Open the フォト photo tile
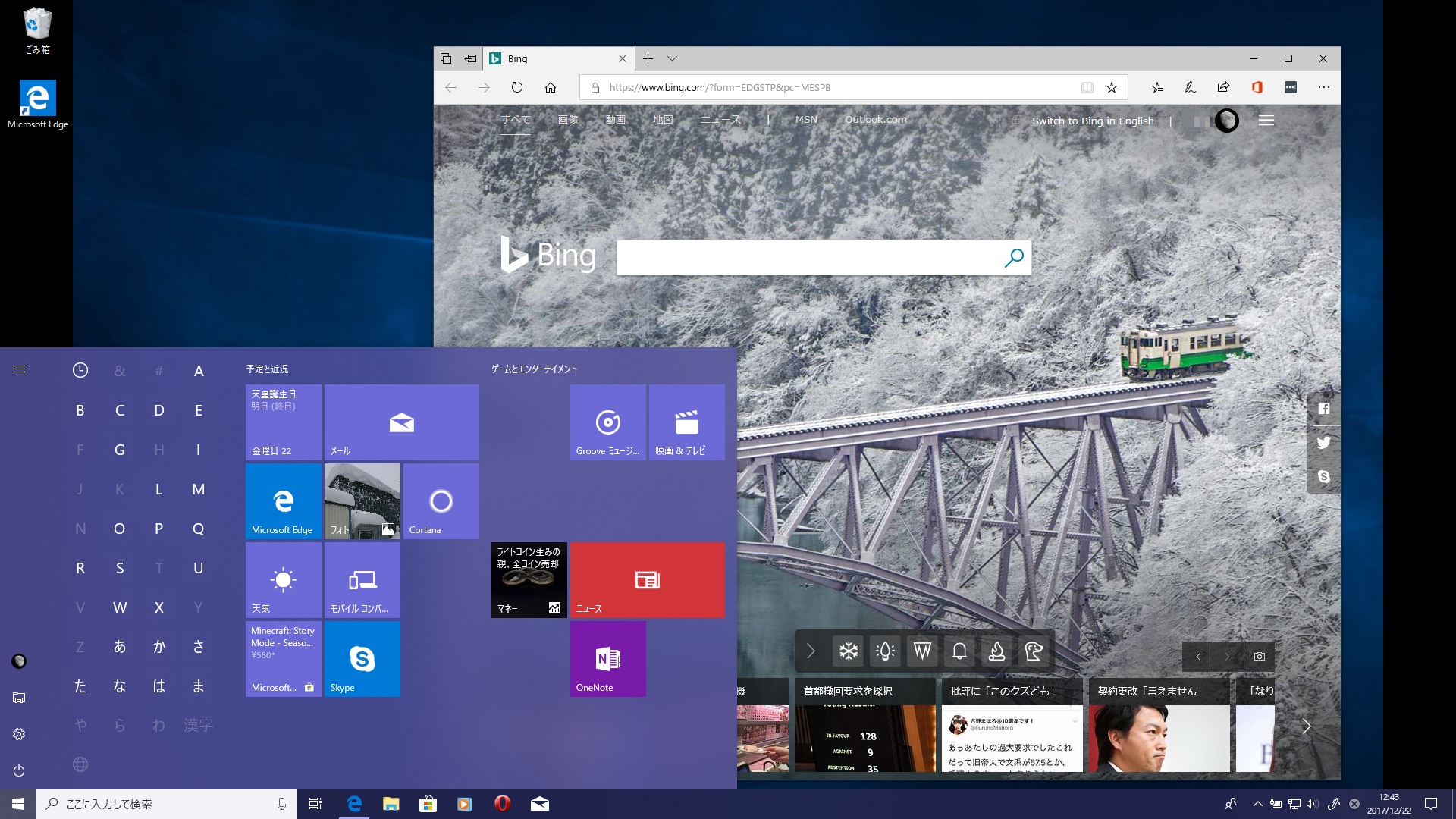The width and height of the screenshot is (1456, 819). [x=362, y=501]
